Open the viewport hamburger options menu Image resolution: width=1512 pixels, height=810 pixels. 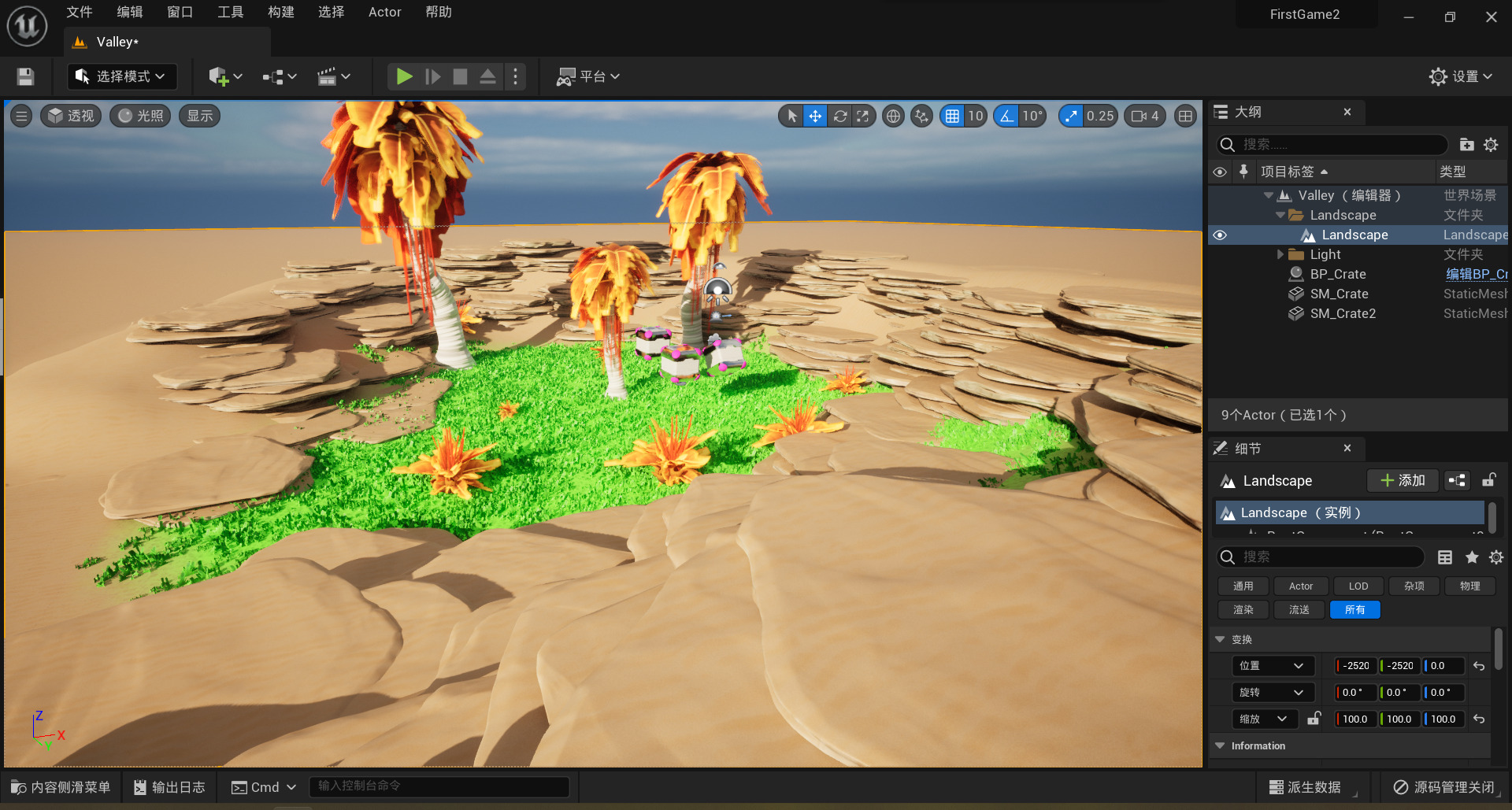[x=21, y=117]
